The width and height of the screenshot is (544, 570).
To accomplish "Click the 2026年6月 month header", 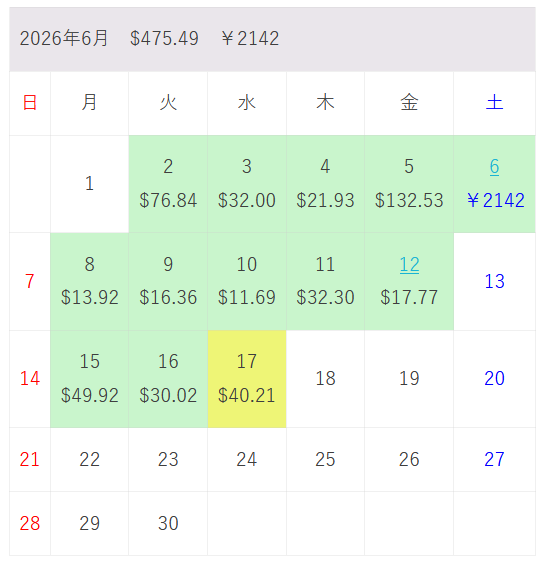I will point(64,38).
